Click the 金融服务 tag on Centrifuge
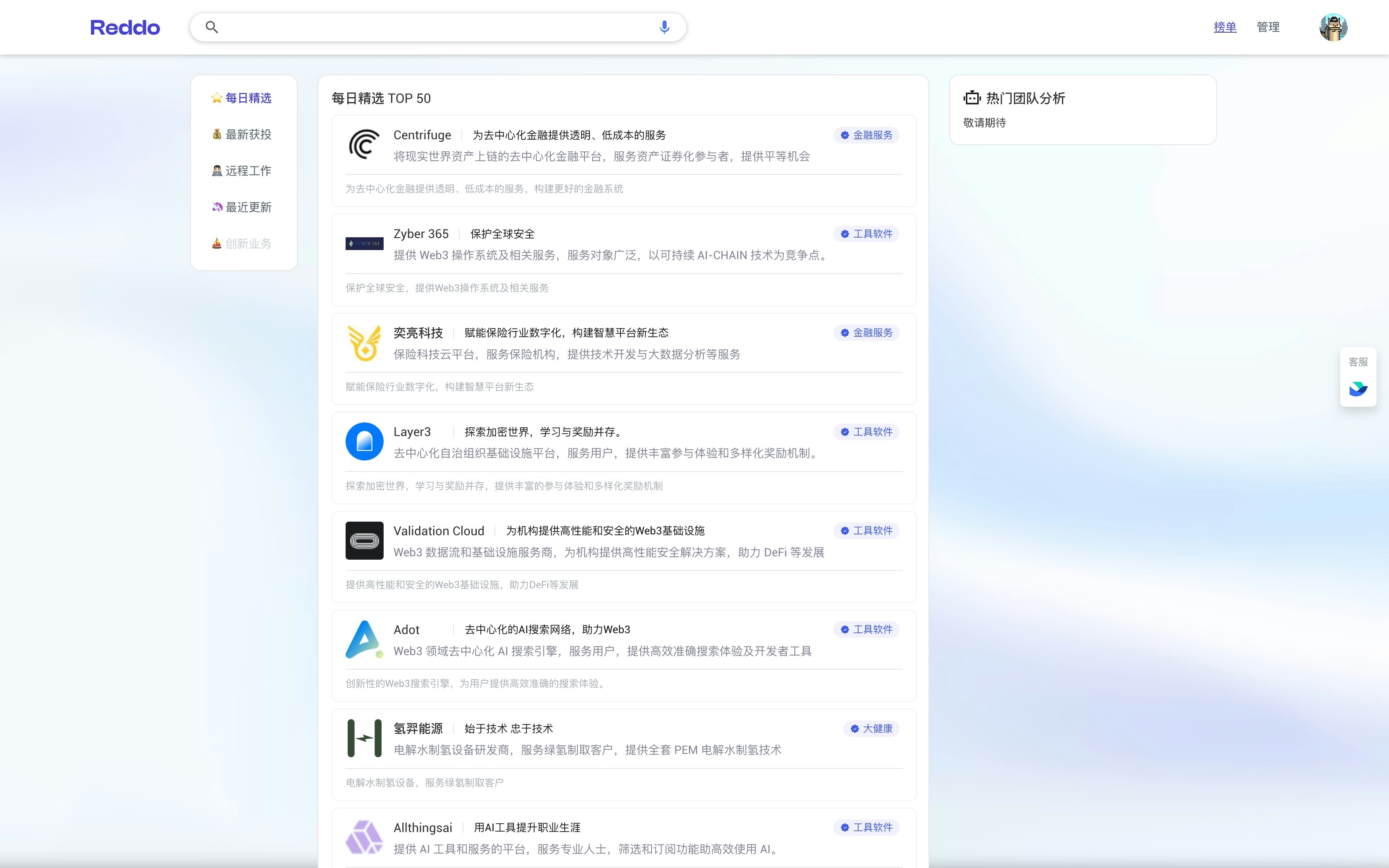The height and width of the screenshot is (868, 1389). (x=867, y=136)
